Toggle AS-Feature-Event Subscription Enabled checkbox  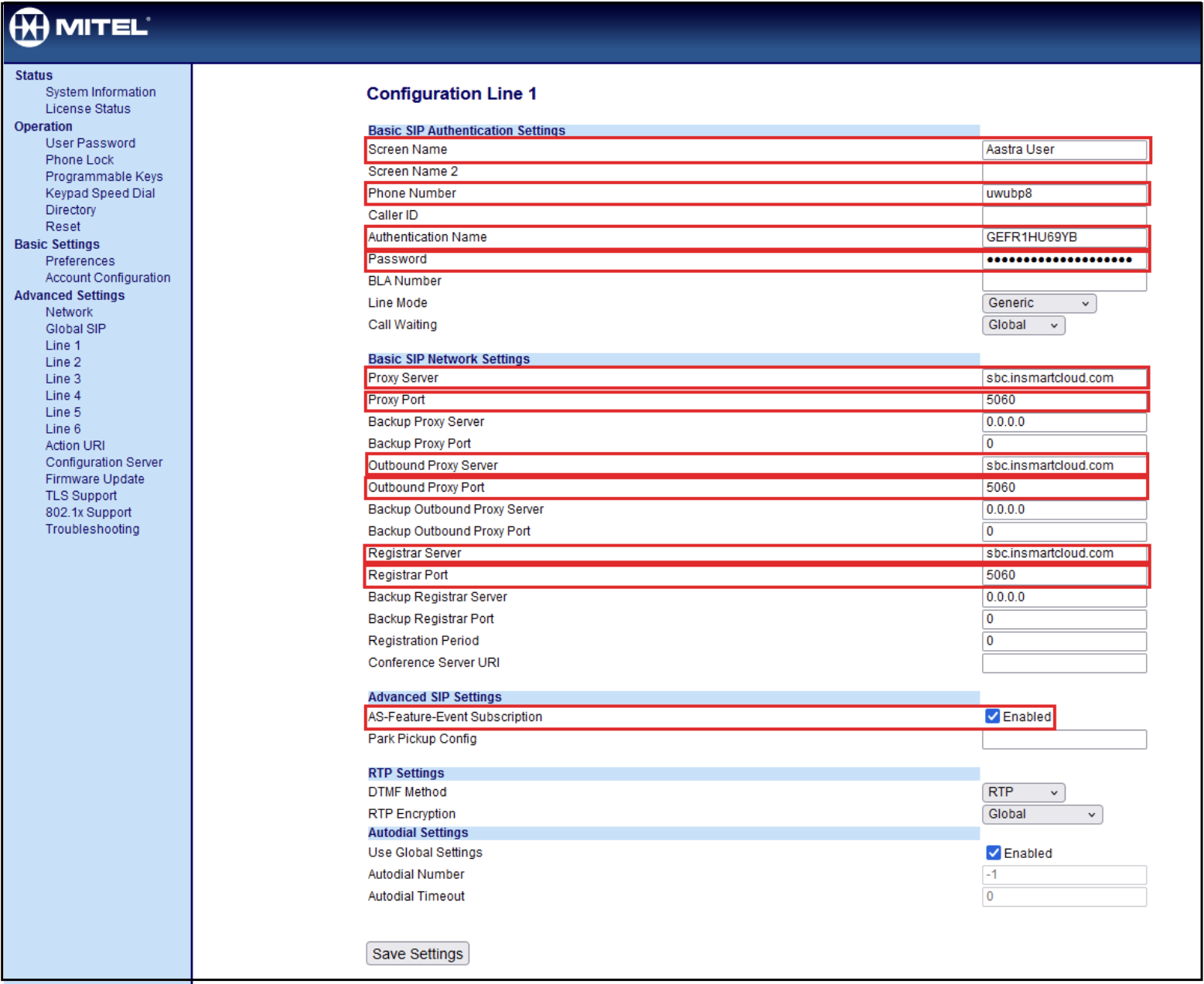tap(993, 717)
